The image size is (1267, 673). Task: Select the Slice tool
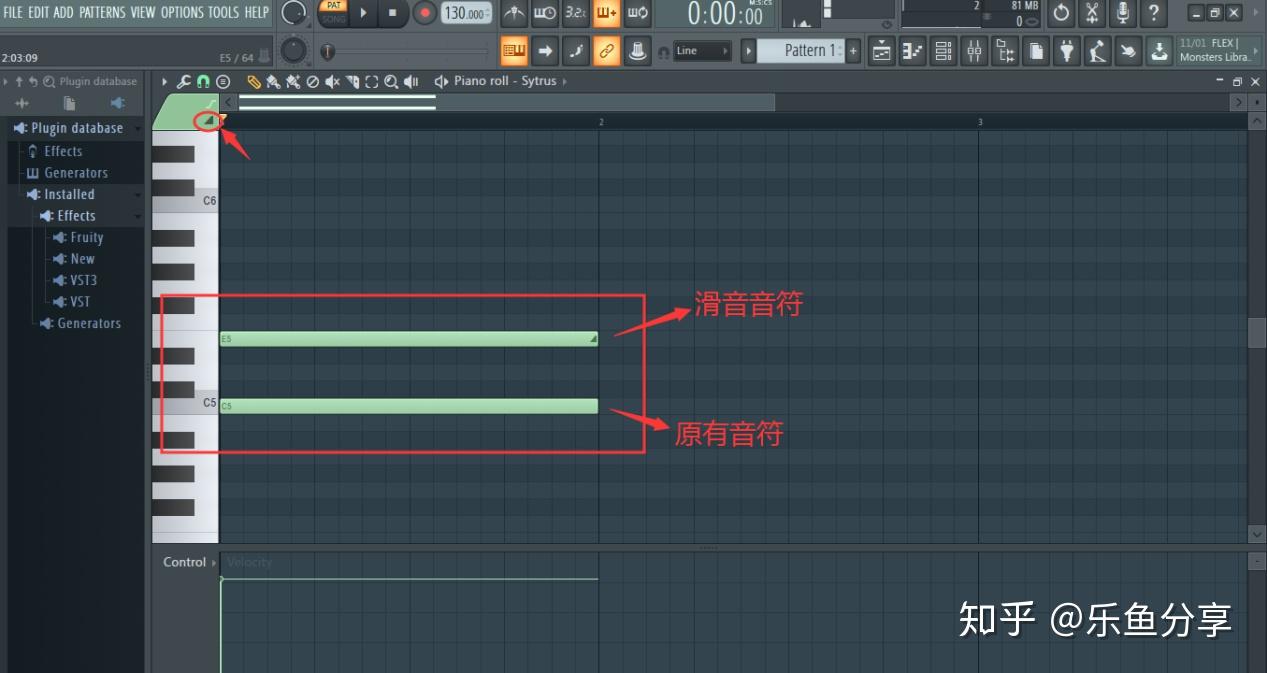[x=352, y=81]
